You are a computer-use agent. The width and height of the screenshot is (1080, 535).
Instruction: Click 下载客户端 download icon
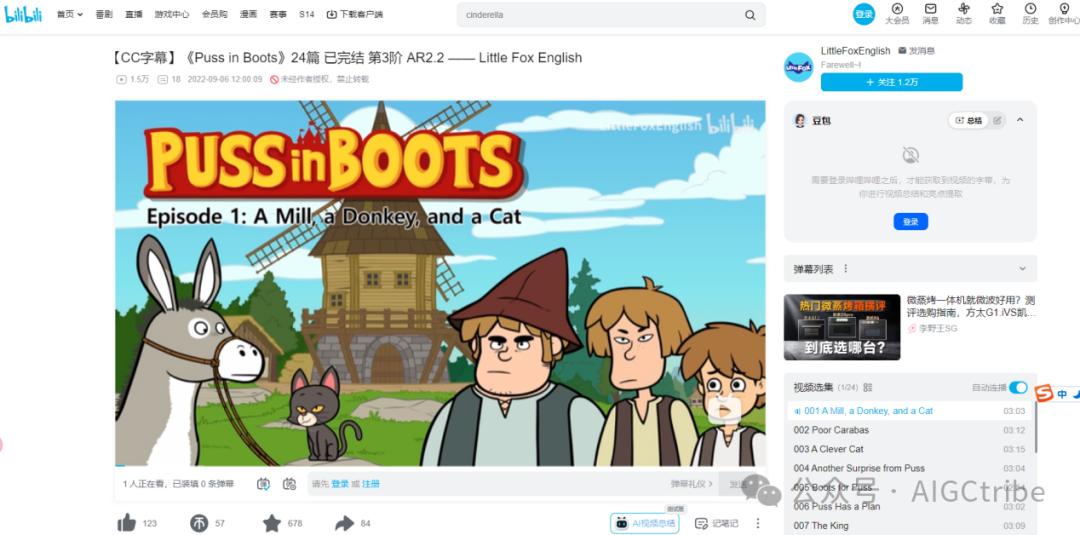[x=331, y=14]
